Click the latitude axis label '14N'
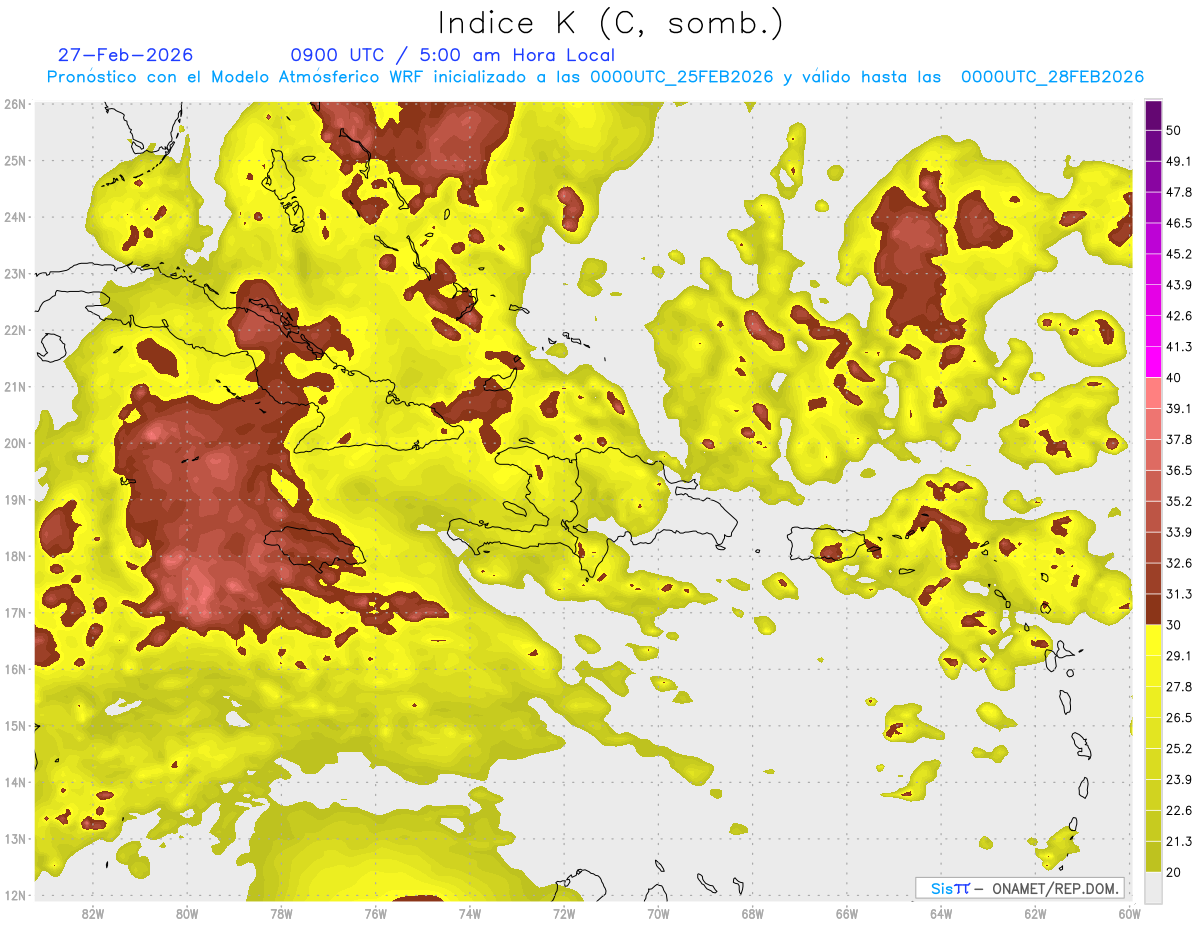Screen dimensions: 1200x927 pos(15,782)
